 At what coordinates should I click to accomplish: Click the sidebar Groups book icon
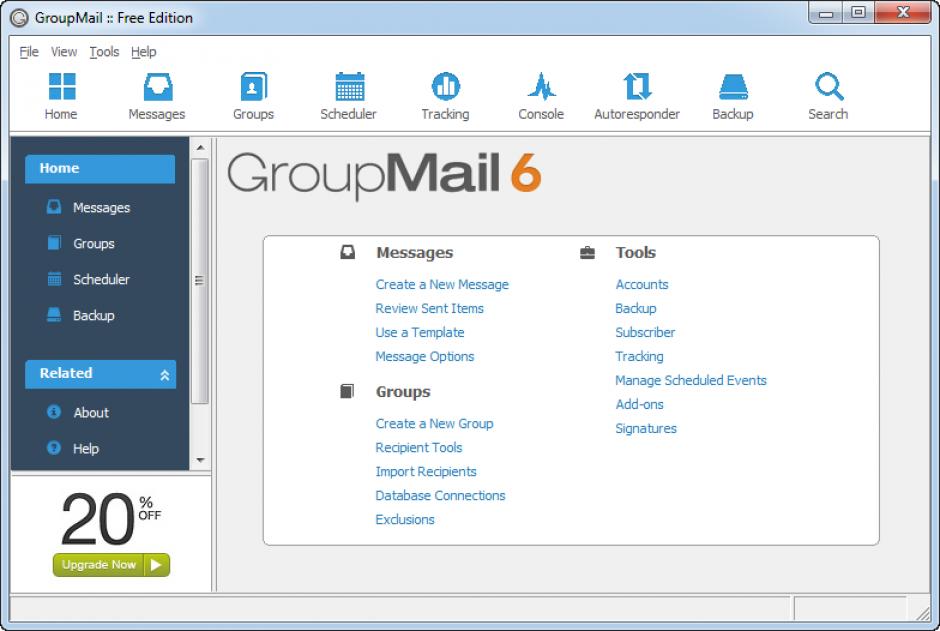pyautogui.click(x=54, y=243)
